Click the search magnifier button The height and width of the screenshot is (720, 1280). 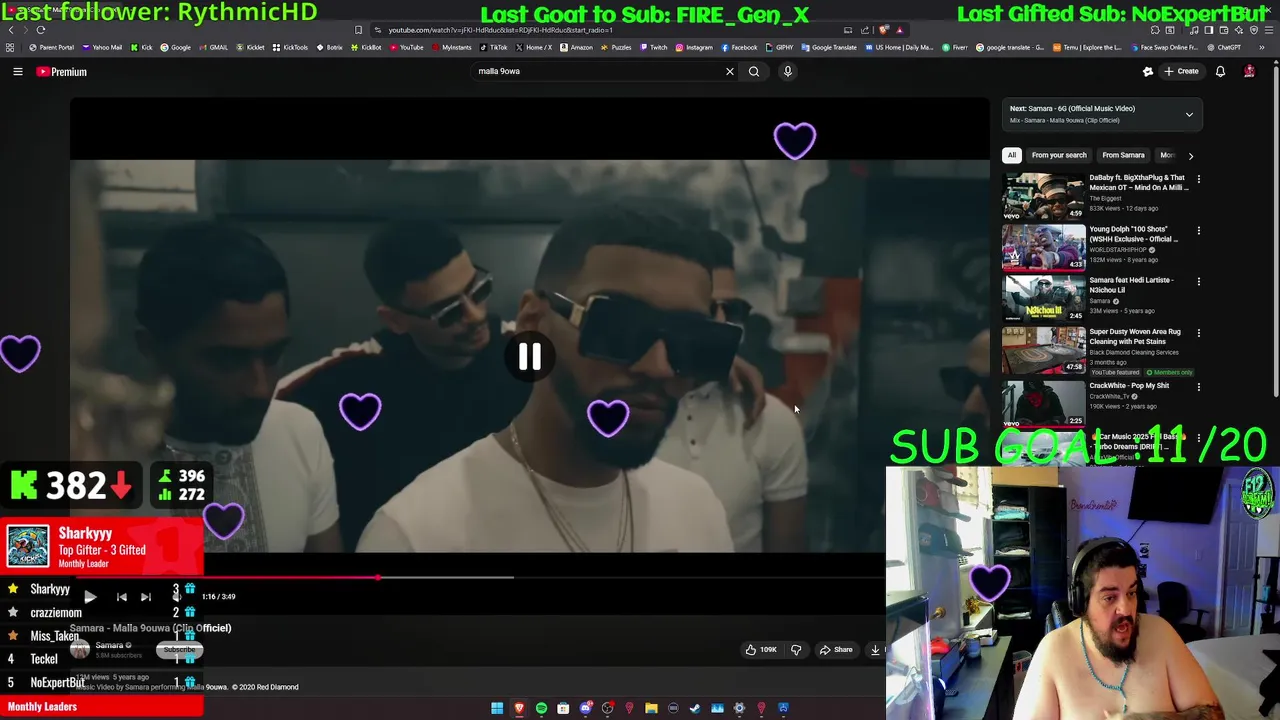[x=754, y=71]
